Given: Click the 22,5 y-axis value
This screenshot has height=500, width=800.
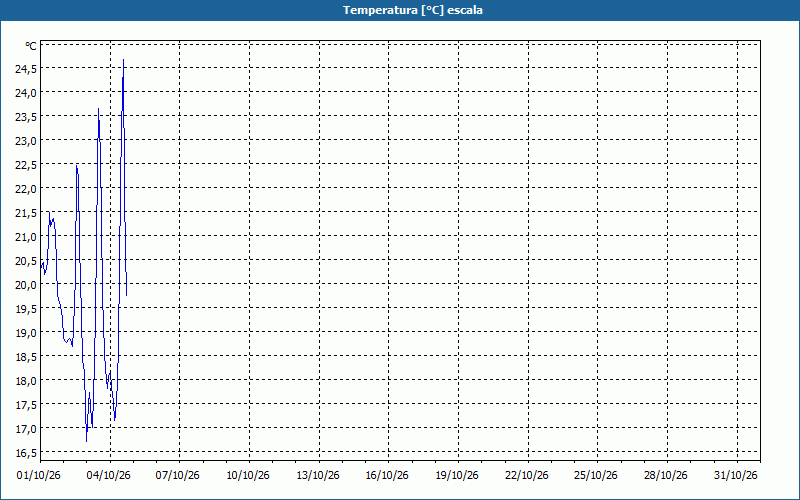Looking at the screenshot, I should pos(26,165).
